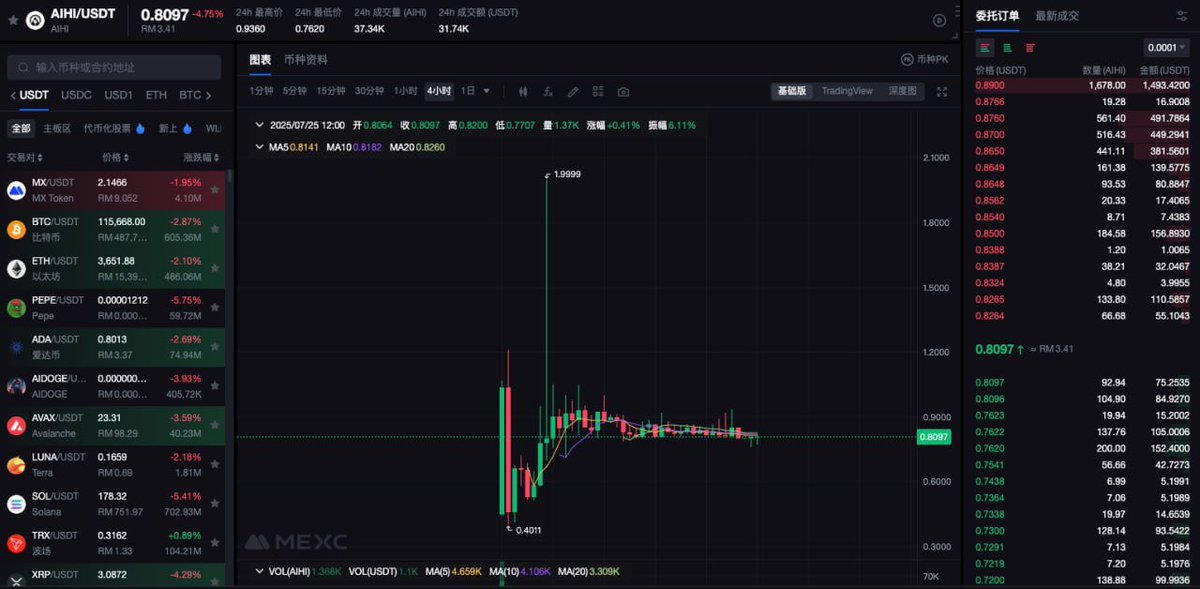Filter pairs by 全部

(x=21, y=128)
